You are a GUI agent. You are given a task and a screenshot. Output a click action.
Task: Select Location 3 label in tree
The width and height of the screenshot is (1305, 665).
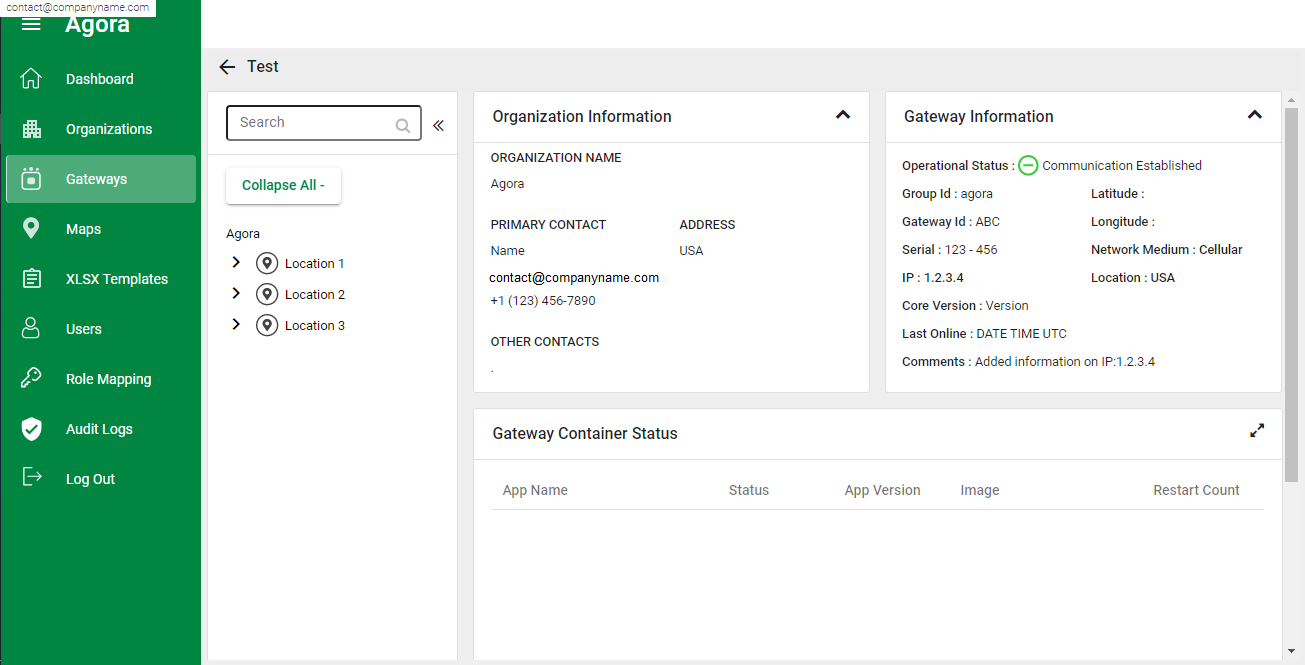314,326
